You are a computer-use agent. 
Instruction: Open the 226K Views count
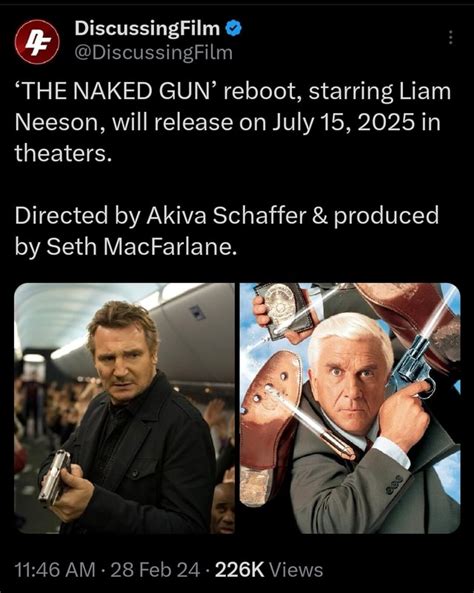point(269,570)
